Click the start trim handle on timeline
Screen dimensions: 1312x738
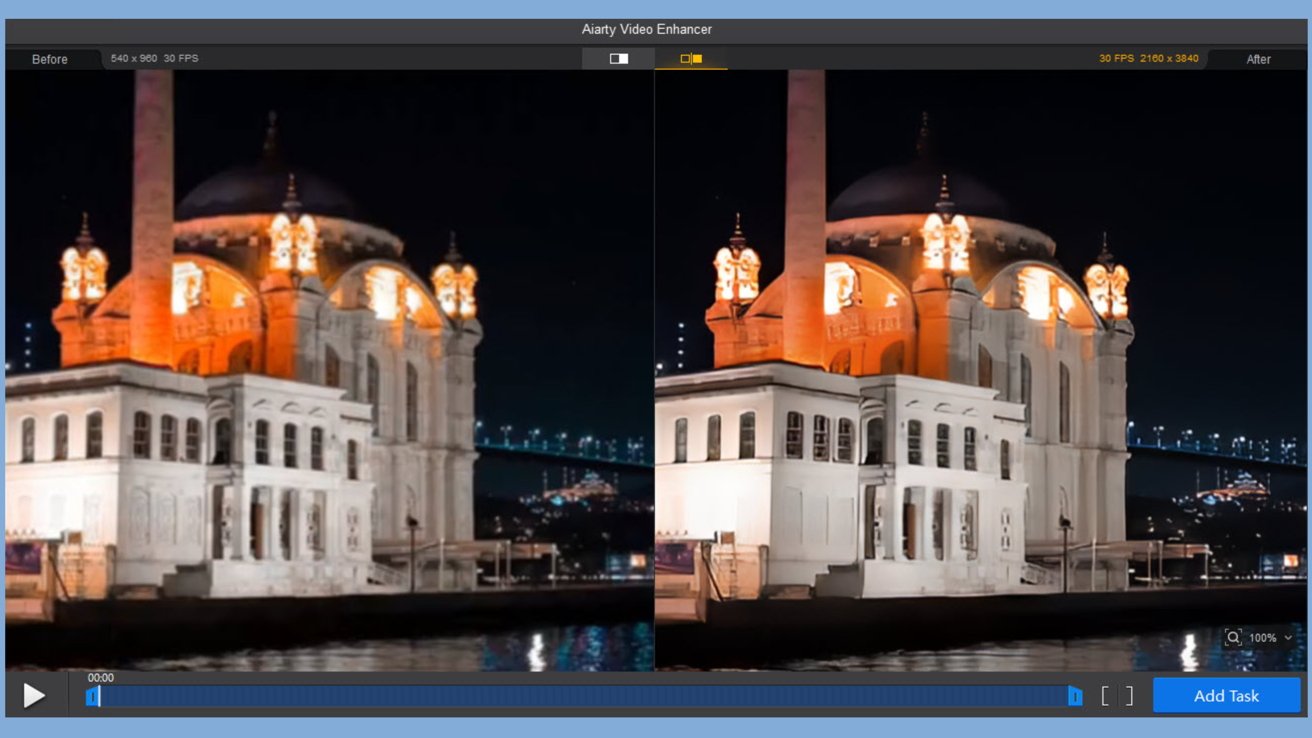click(x=92, y=696)
